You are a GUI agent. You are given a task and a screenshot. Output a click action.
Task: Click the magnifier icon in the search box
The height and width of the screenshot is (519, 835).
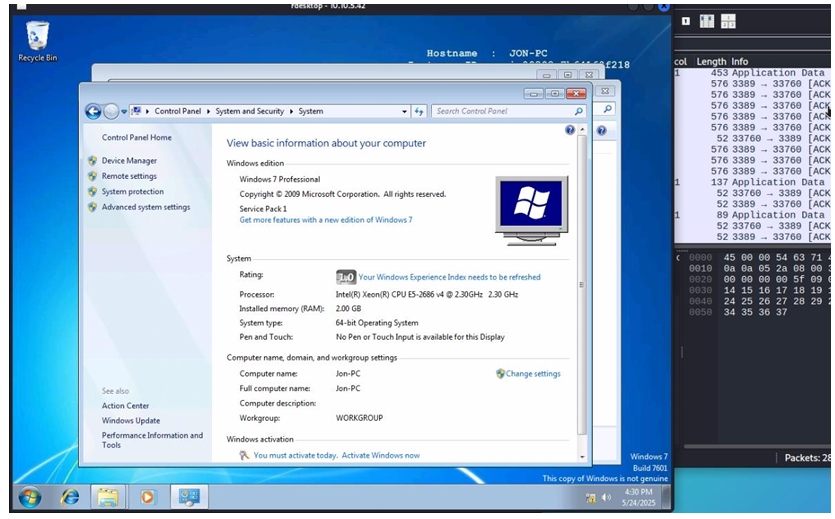(578, 111)
